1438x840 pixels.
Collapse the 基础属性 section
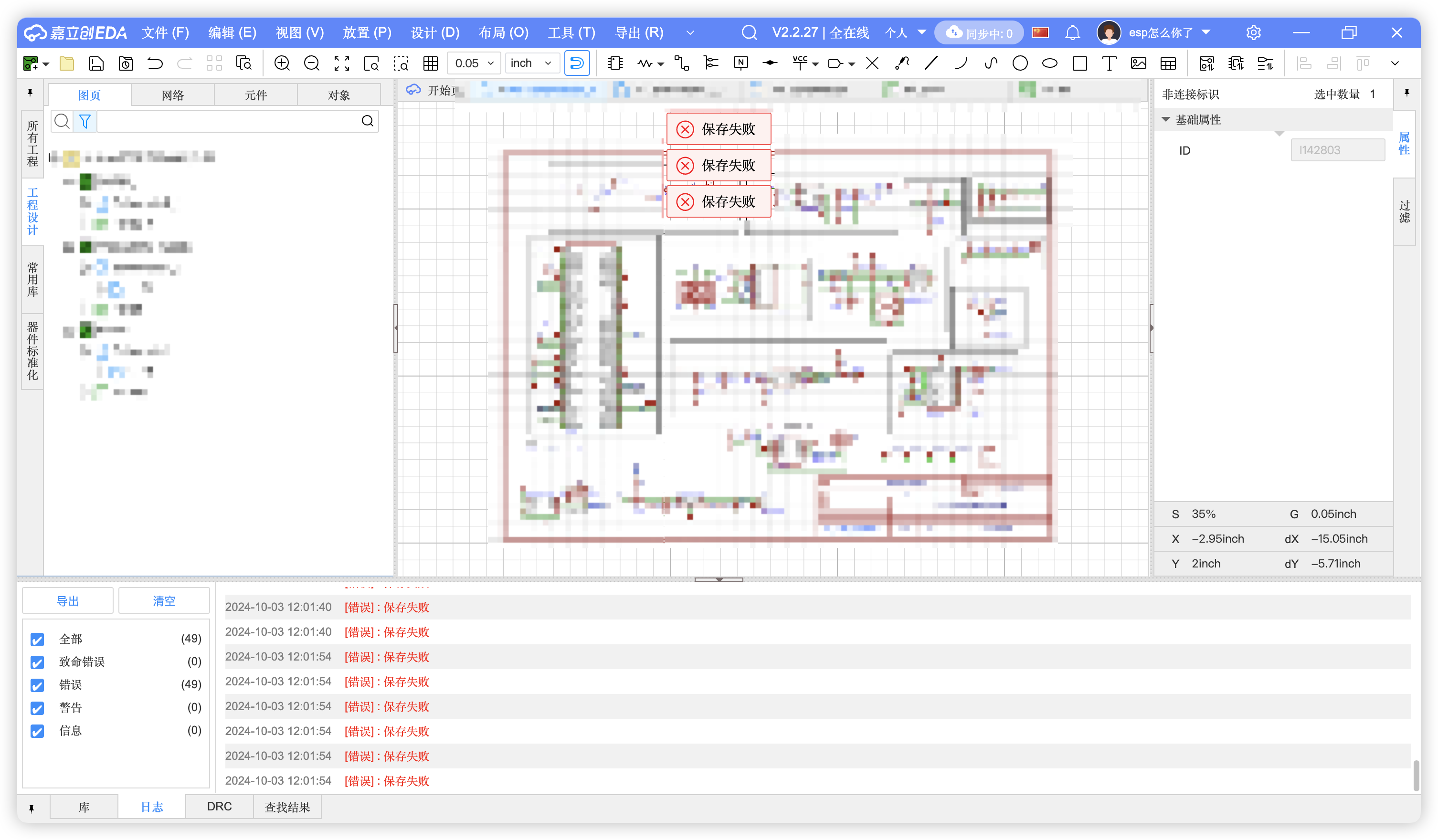(1166, 120)
